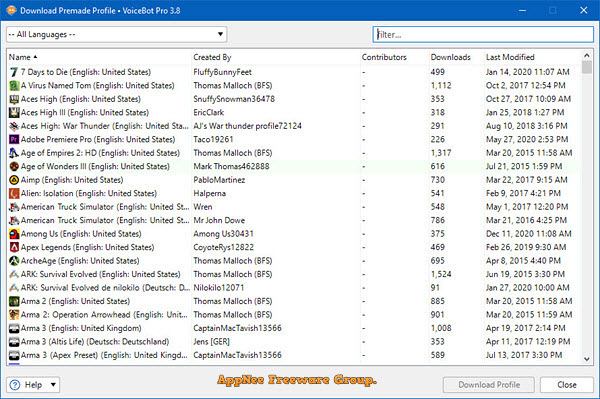Click creator name EricClark

tap(209, 112)
